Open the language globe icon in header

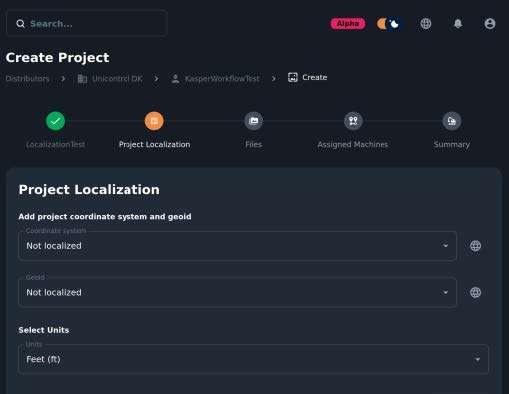tap(426, 24)
